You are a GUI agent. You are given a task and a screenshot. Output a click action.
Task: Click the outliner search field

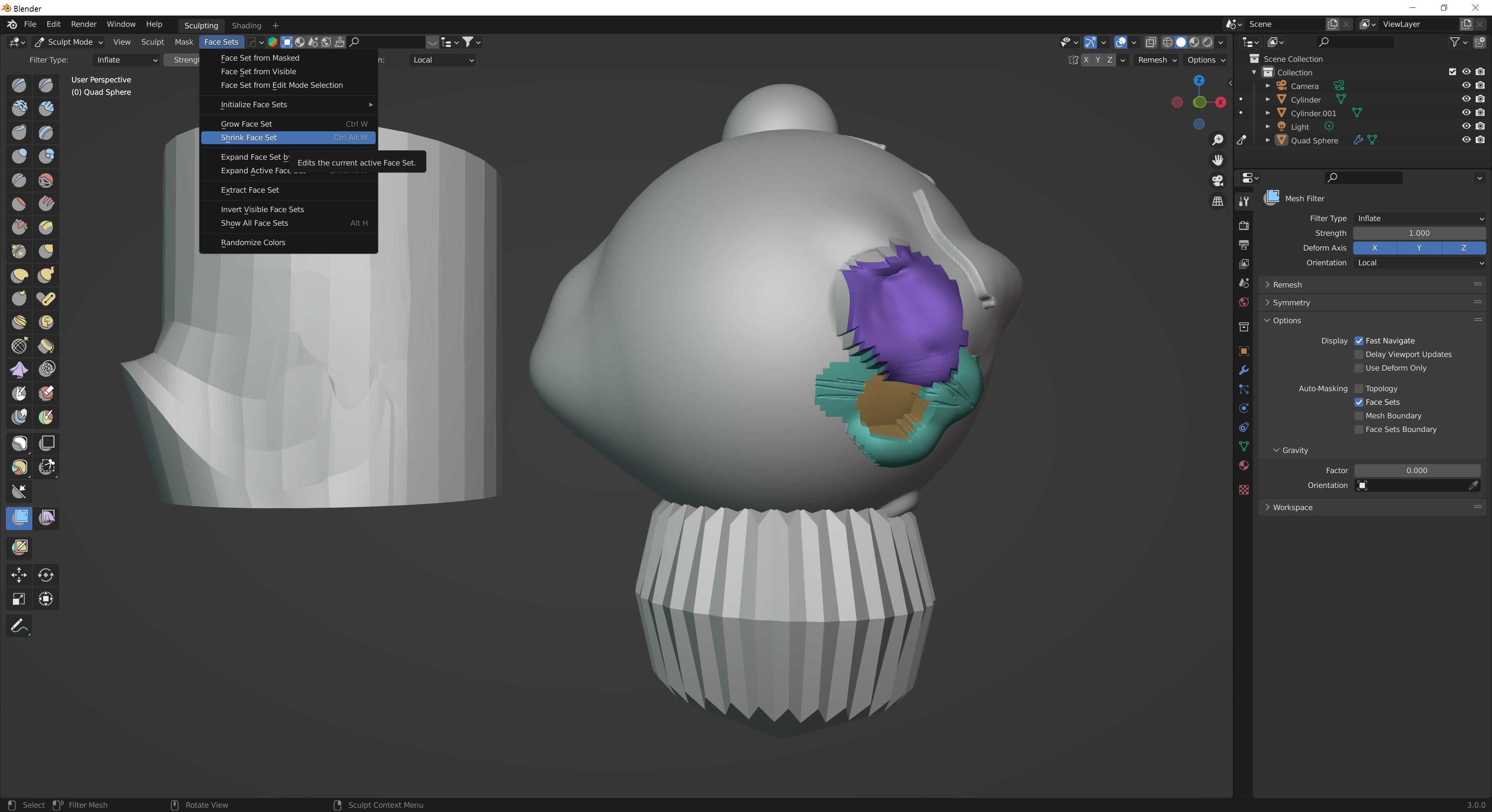click(x=1355, y=42)
